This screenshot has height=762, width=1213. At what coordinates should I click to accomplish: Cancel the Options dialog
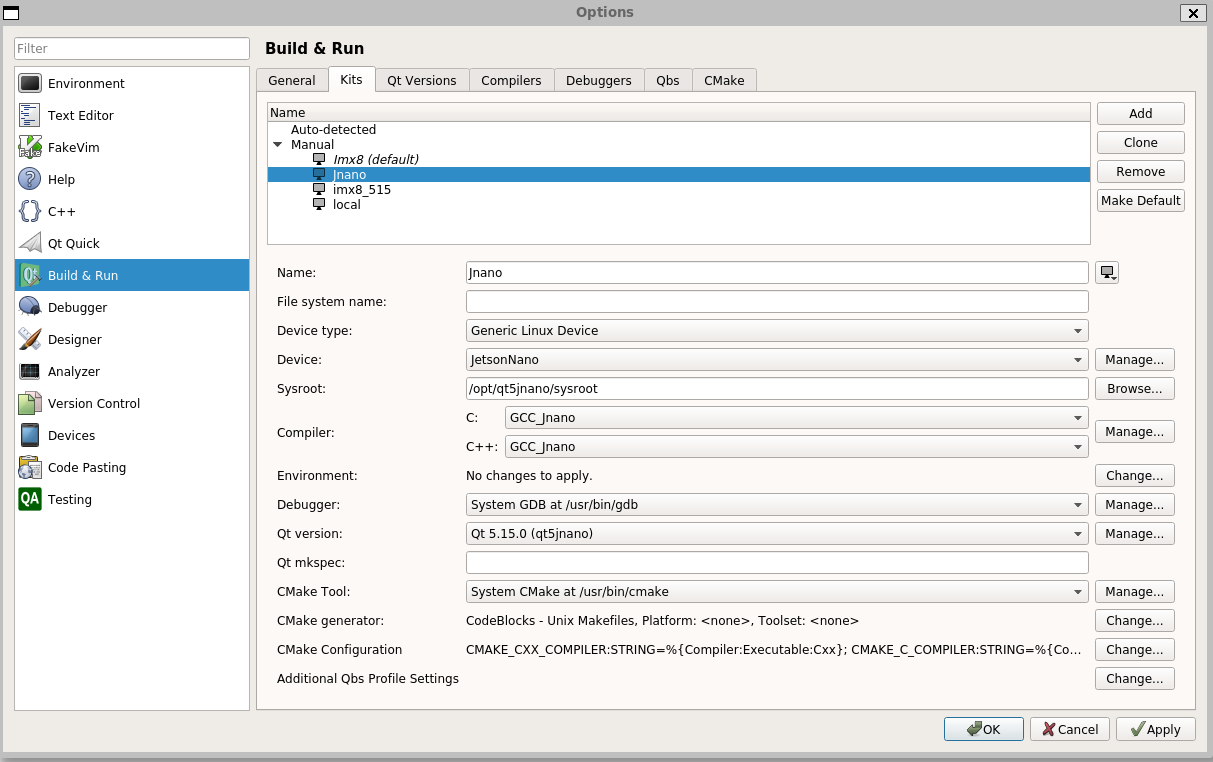[1070, 730]
